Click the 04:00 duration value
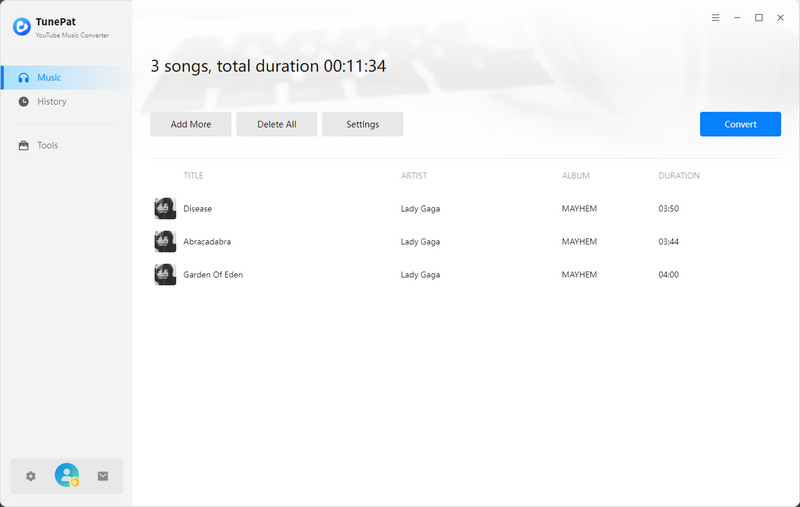800x507 pixels. click(x=668, y=274)
